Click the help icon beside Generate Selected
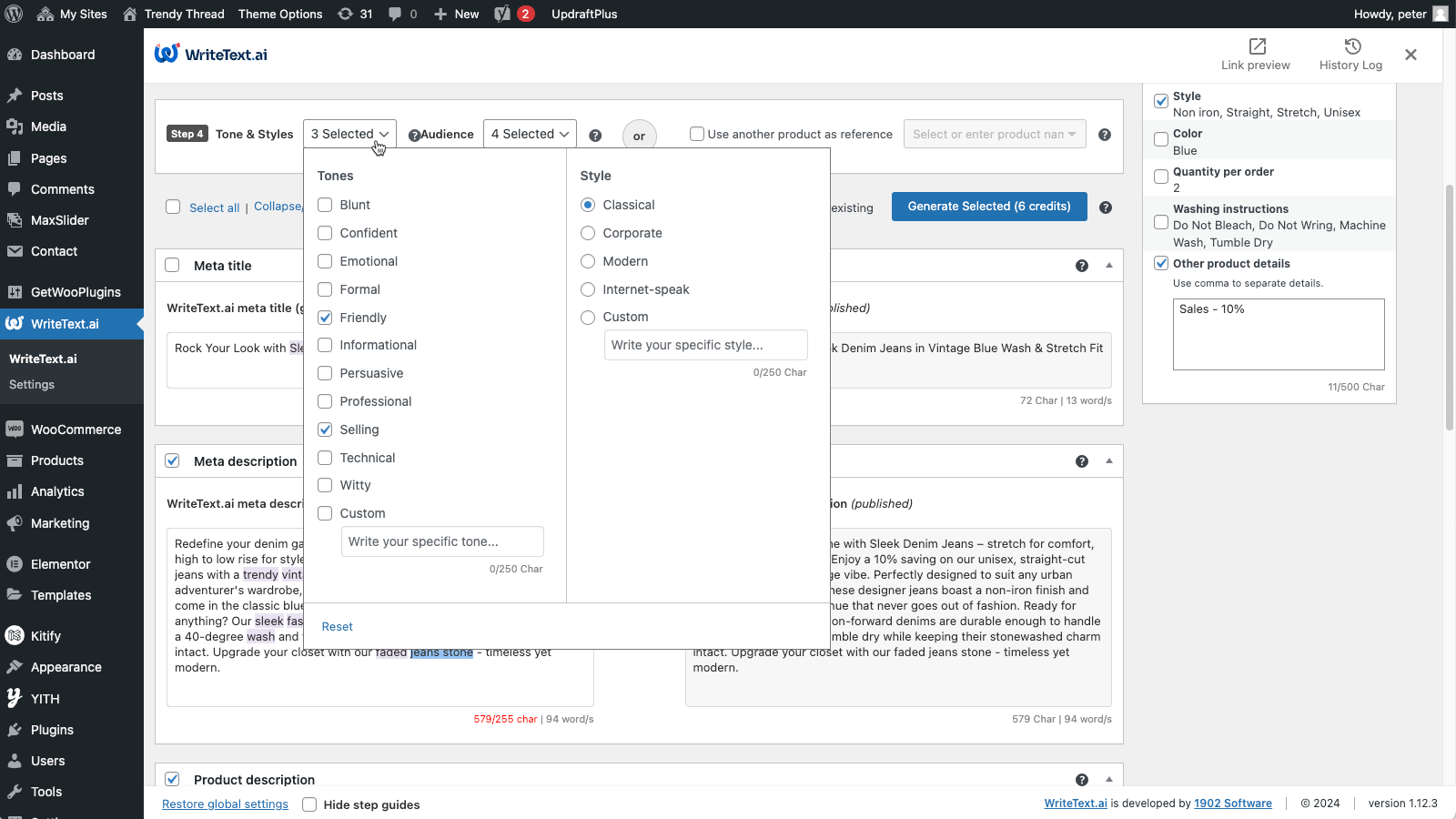 (x=1106, y=207)
